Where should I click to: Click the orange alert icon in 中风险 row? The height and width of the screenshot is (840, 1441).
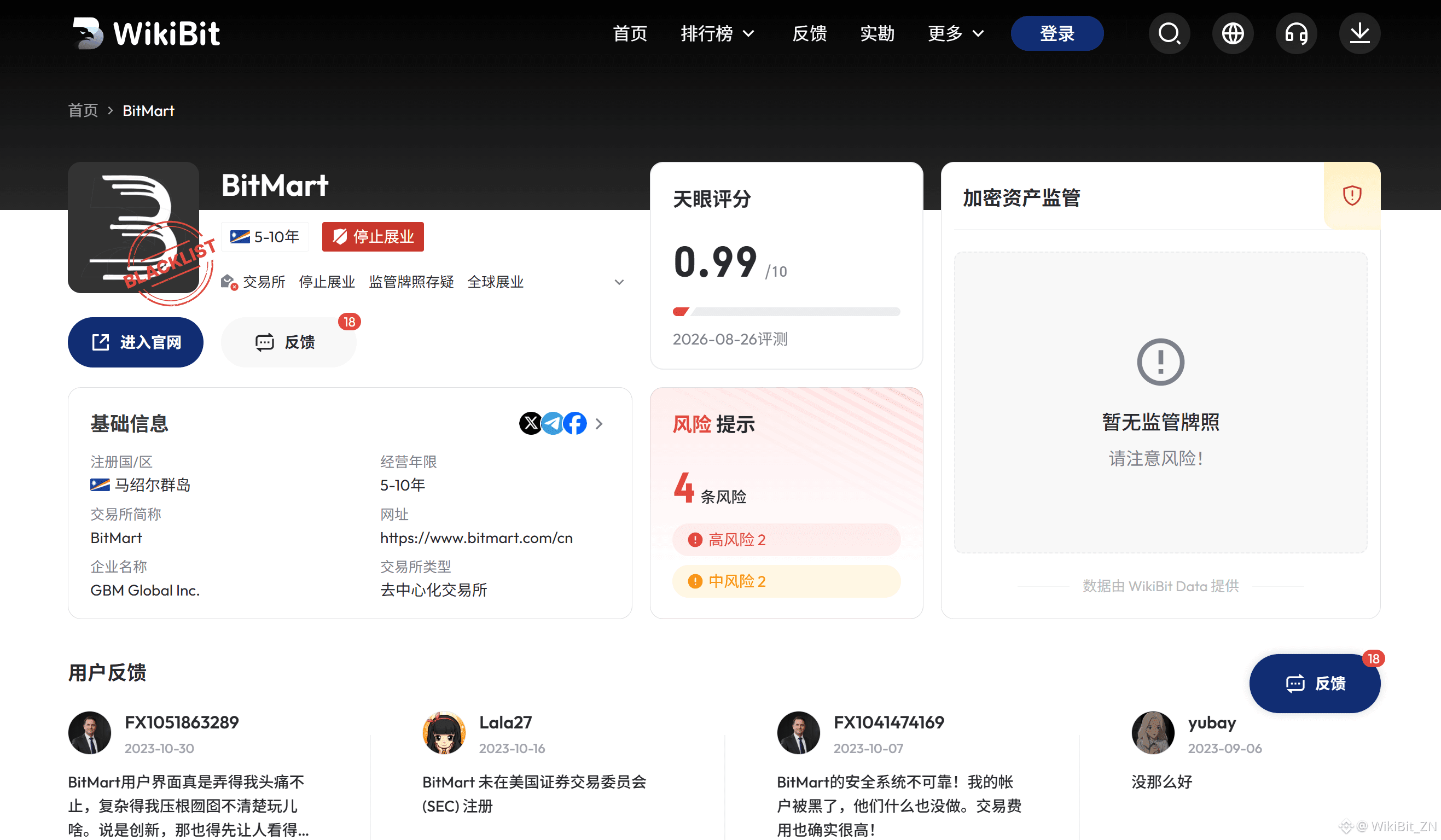(695, 581)
